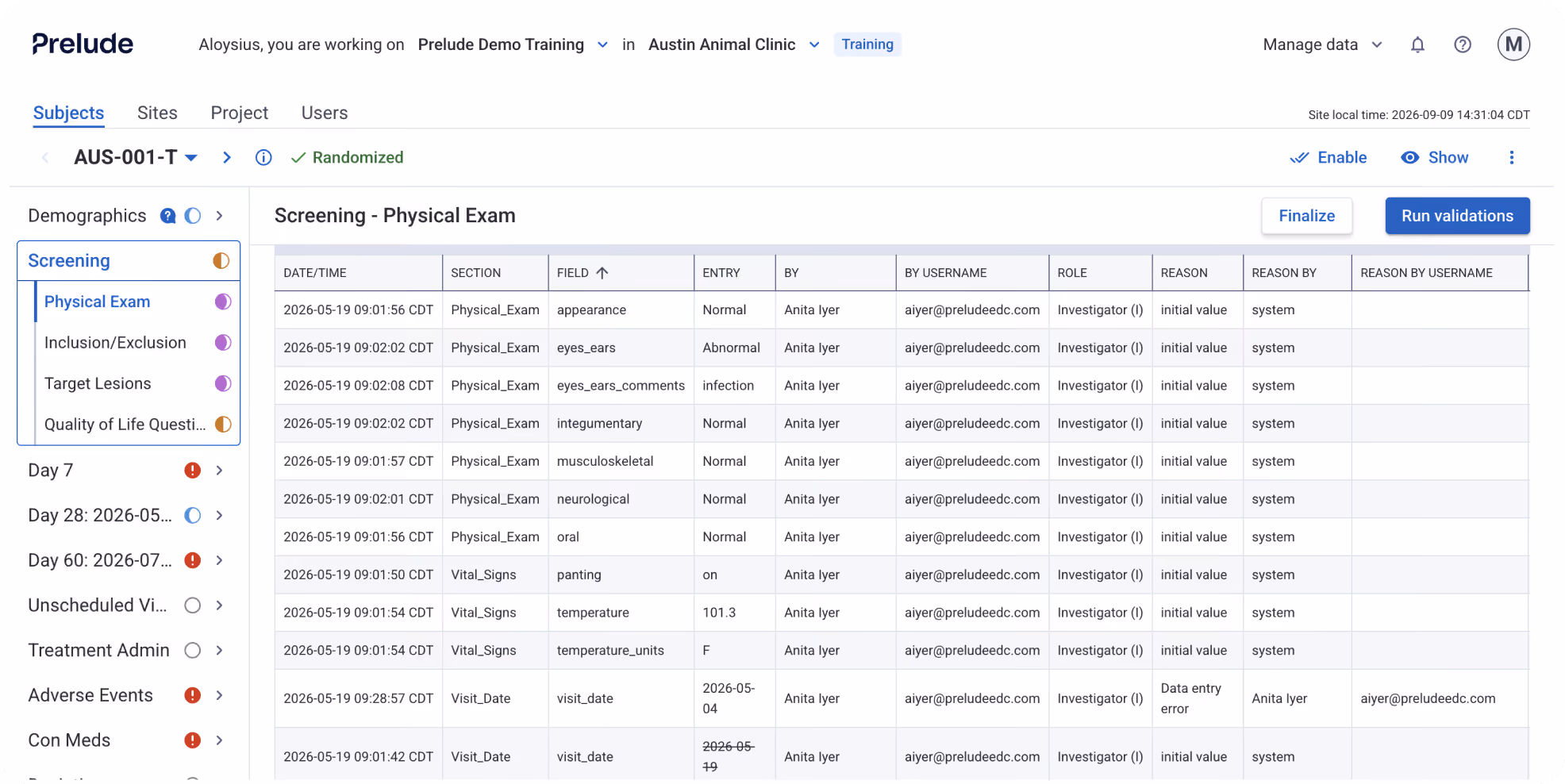Open the help question mark icon
This screenshot has width=1565, height=784.
point(1463,44)
